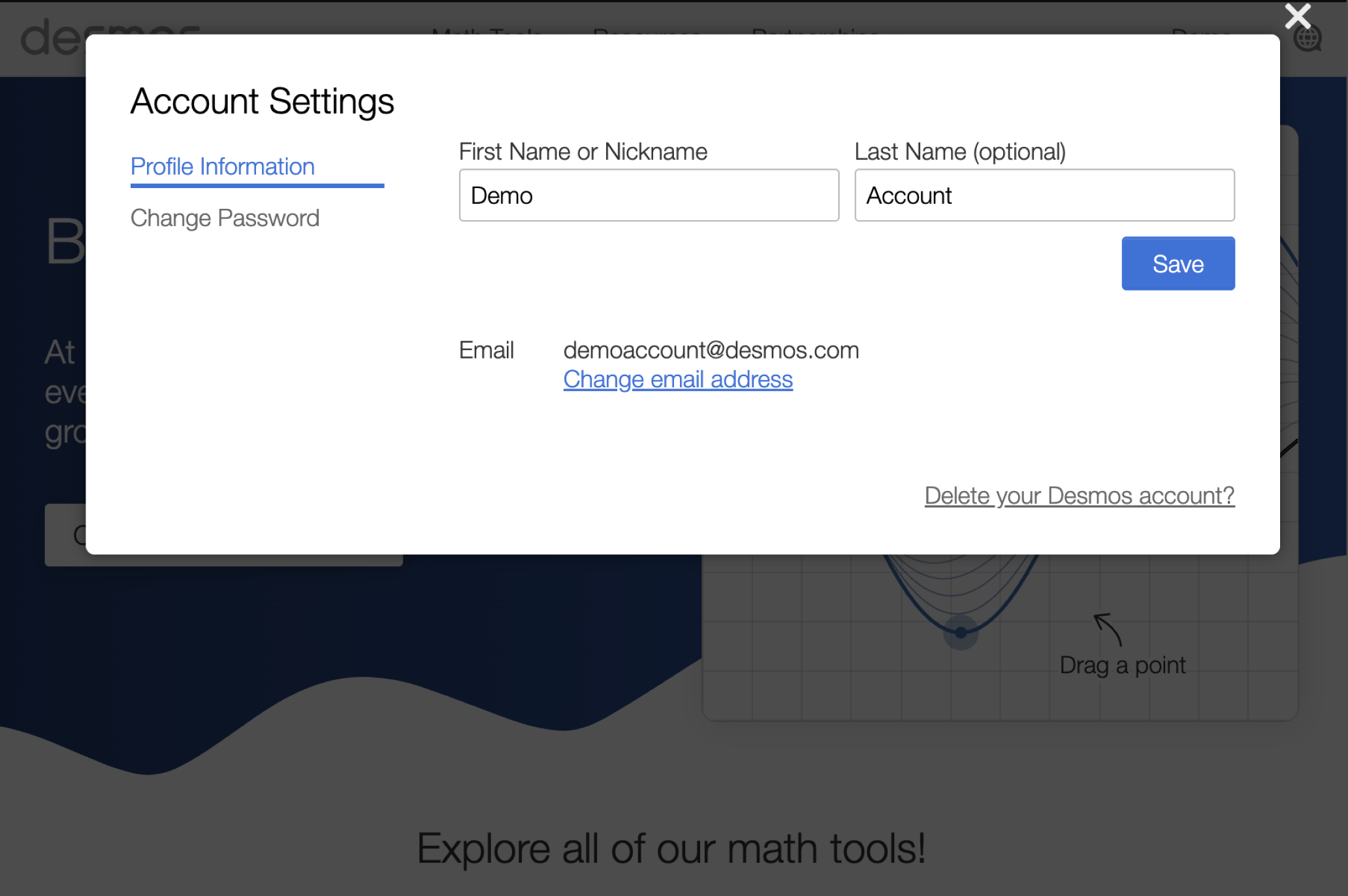Click the demoaccount@desmos.com email text
This screenshot has width=1348, height=896.
711,350
